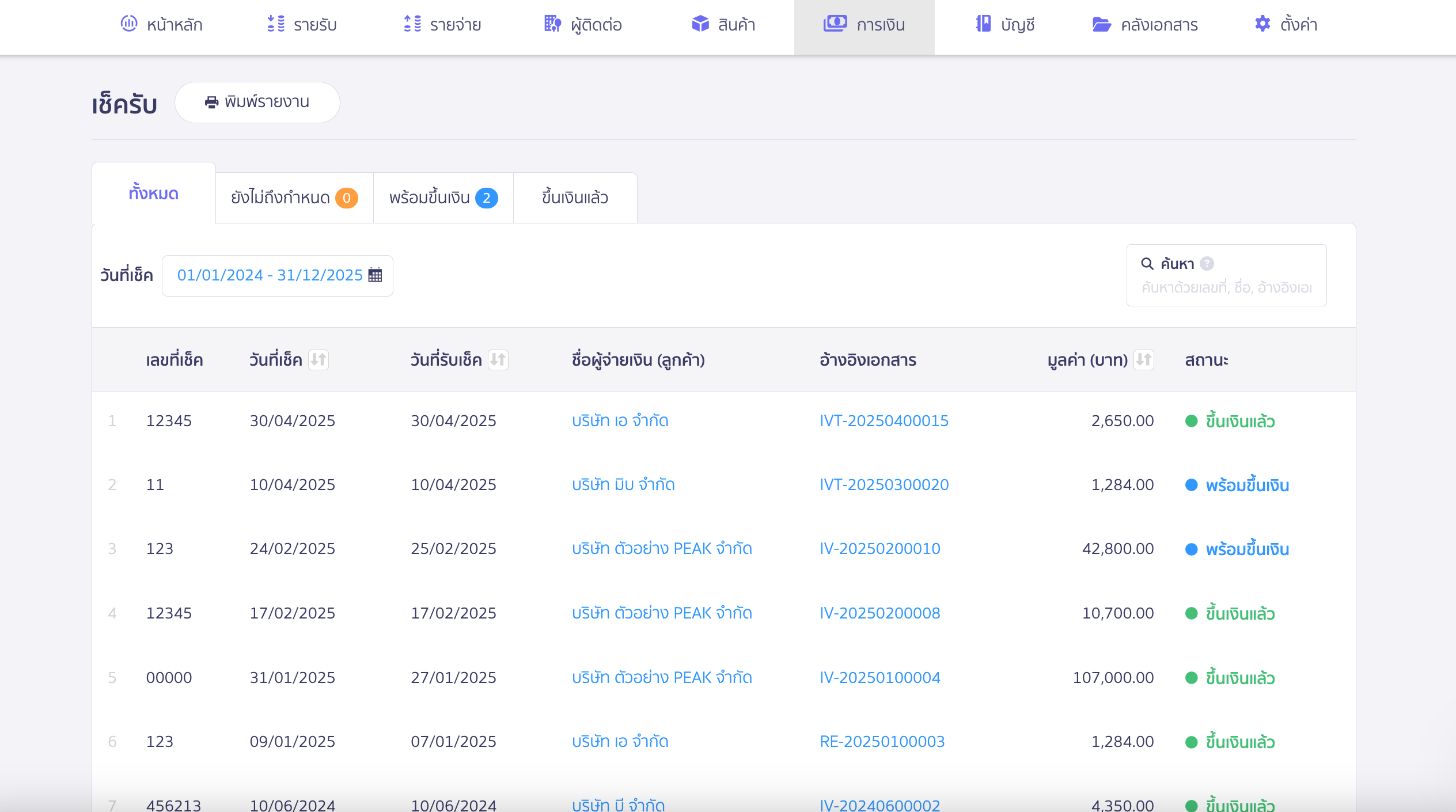The image size is (1456, 812).
Task: Click the search field ค้นหาด้วยเลขที่
Action: [x=1227, y=287]
